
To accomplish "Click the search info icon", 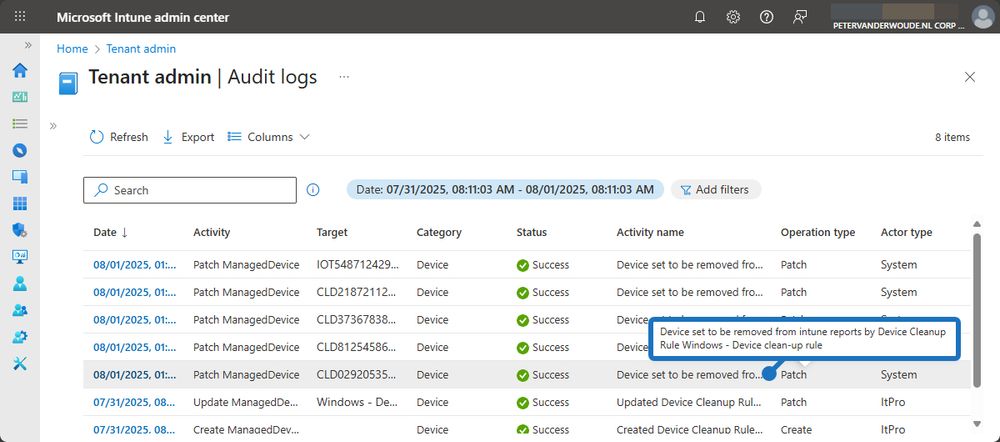I will (x=312, y=189).
